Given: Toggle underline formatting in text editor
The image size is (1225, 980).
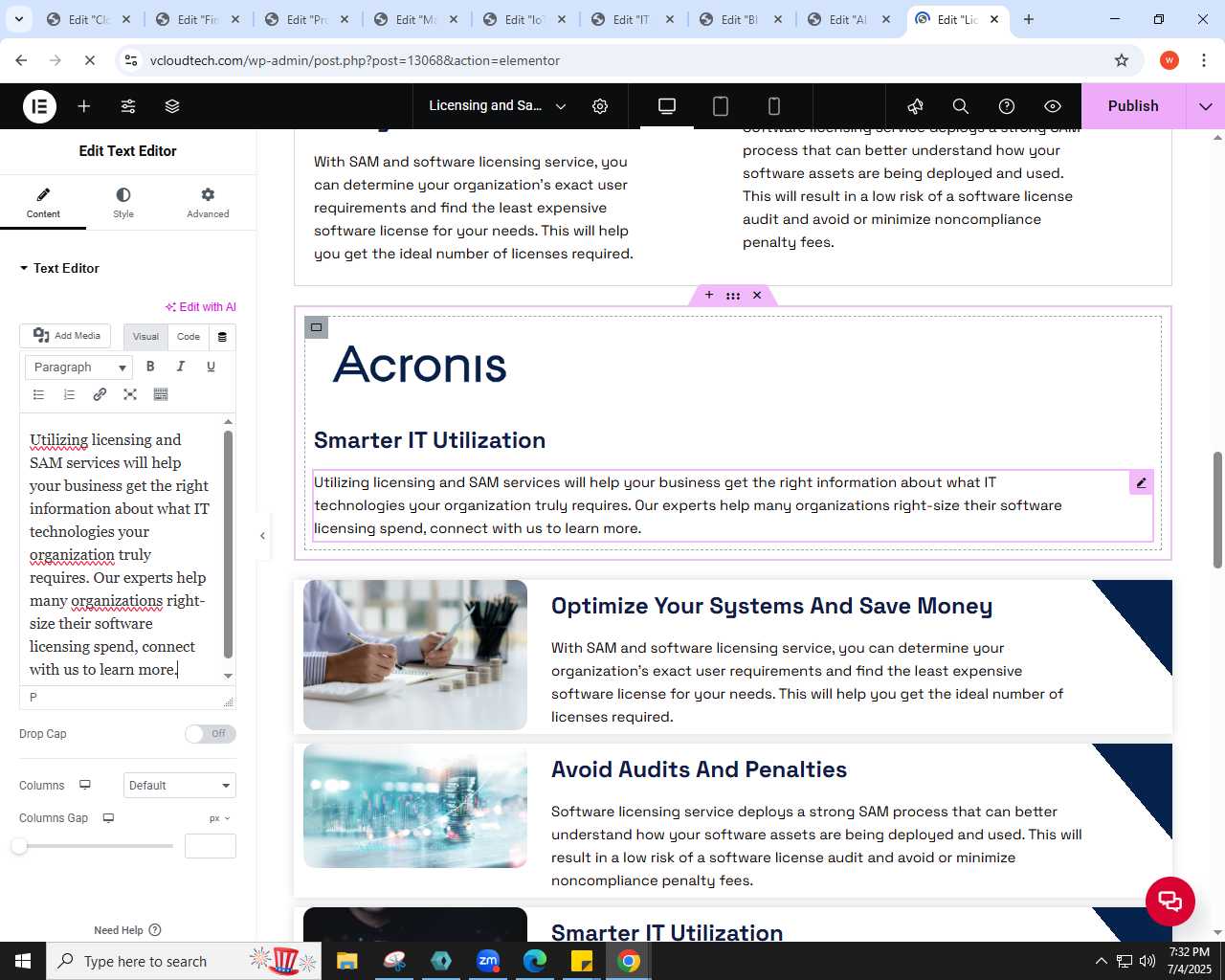Looking at the screenshot, I should click(212, 367).
